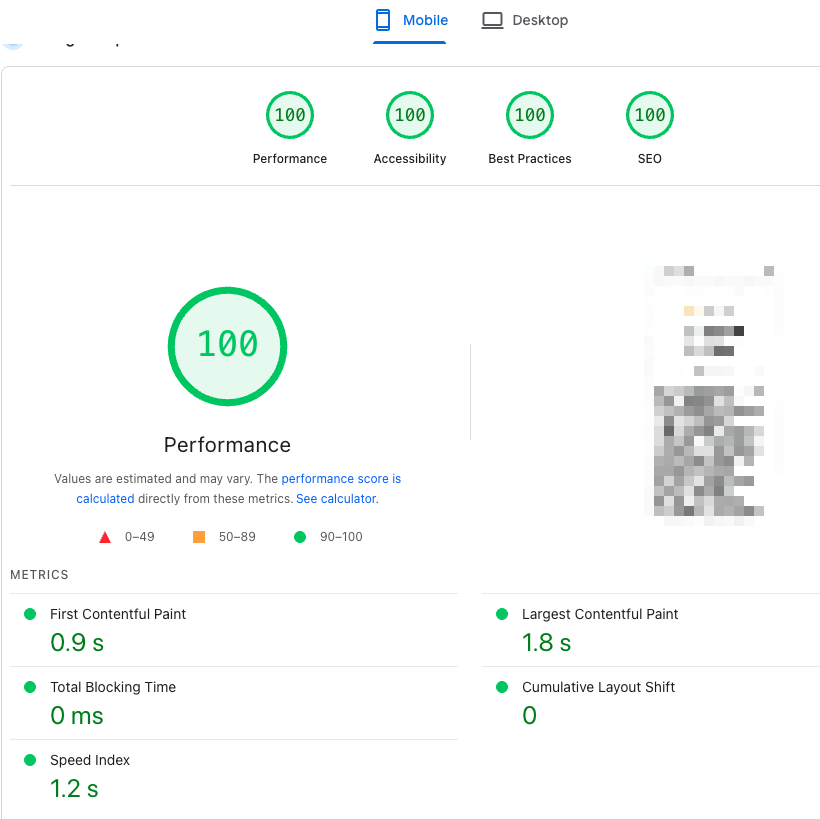Image resolution: width=820 pixels, height=819 pixels.
Task: Click the 0 ms value
Action: click(x=77, y=715)
